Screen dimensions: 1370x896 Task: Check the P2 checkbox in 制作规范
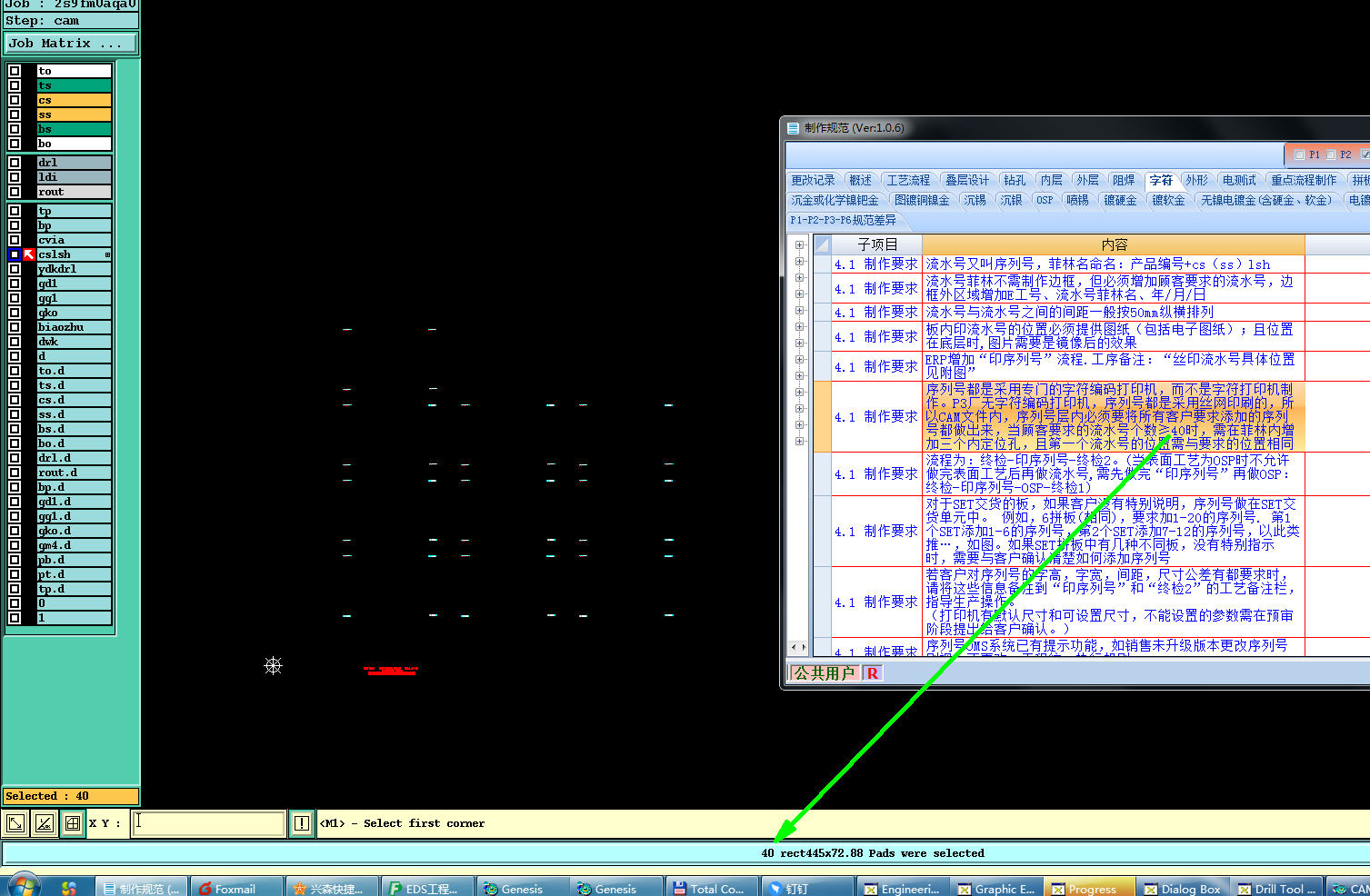tap(1331, 154)
